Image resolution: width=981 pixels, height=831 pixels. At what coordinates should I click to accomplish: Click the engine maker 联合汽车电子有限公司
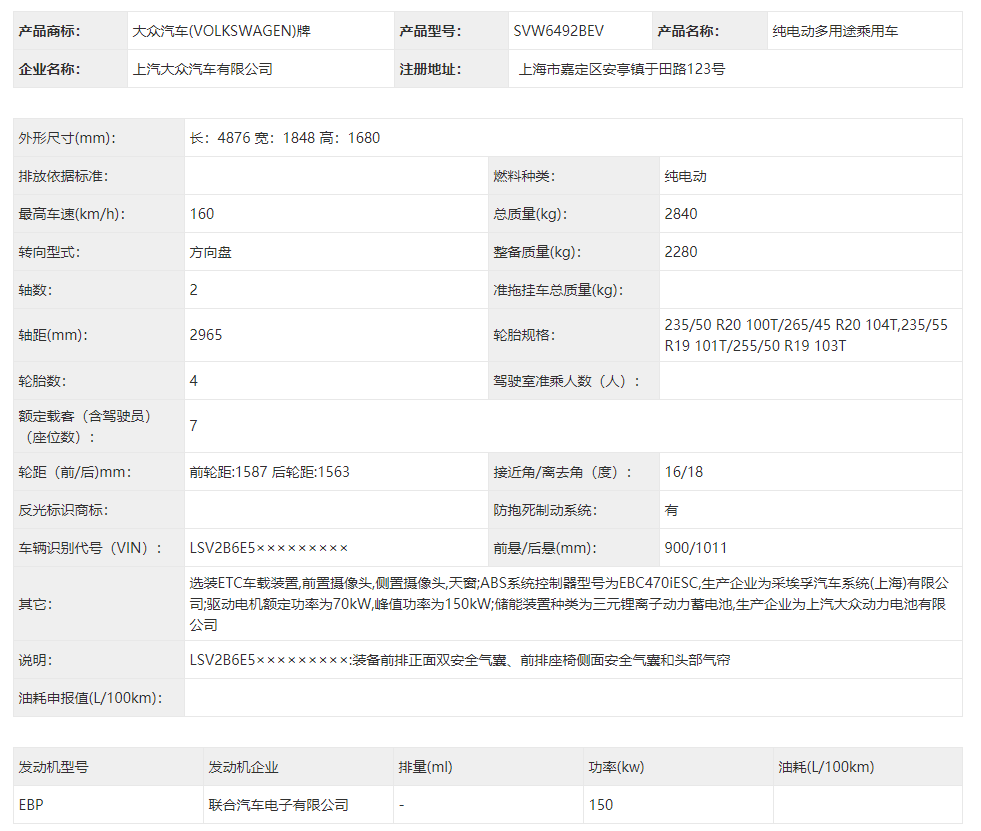[x=278, y=805]
